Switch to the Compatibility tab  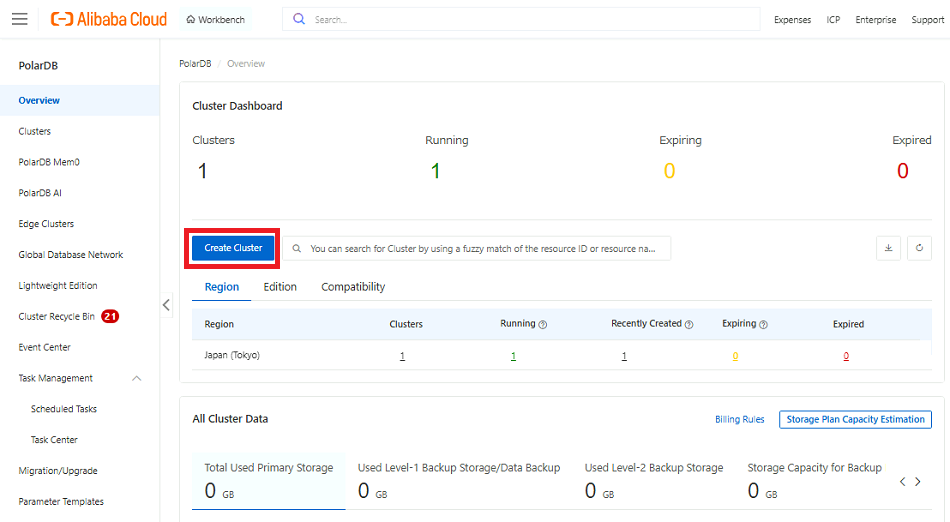point(353,287)
